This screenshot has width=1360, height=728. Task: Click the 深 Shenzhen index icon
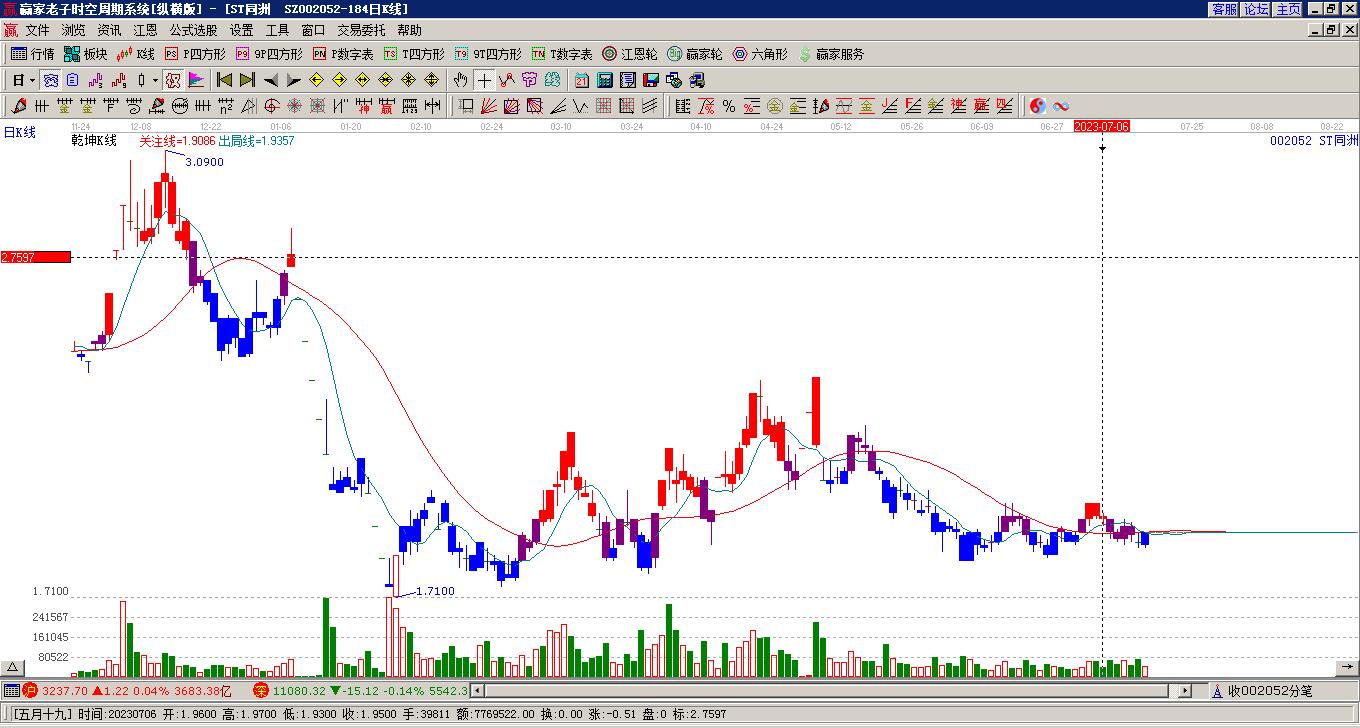[261, 691]
